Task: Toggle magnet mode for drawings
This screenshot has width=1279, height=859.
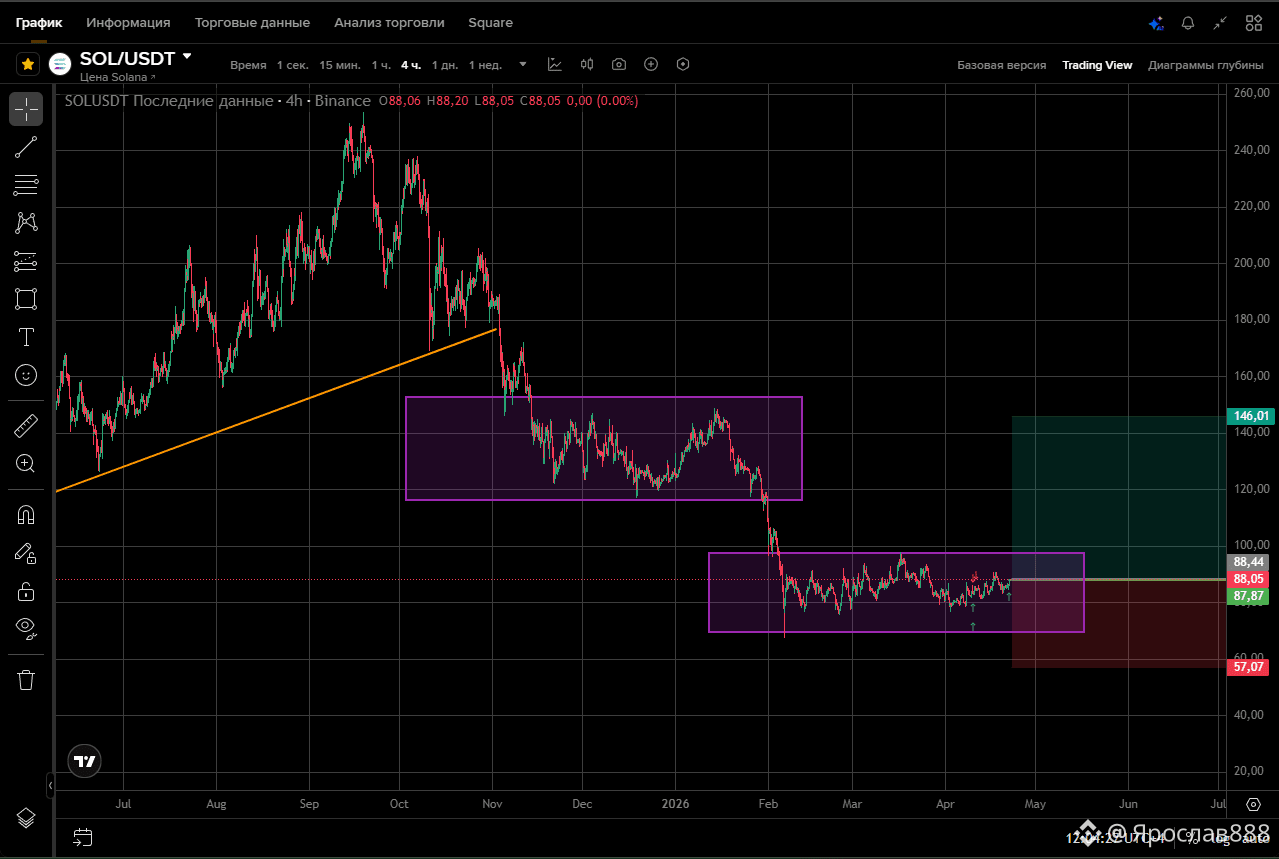Action: 26,515
